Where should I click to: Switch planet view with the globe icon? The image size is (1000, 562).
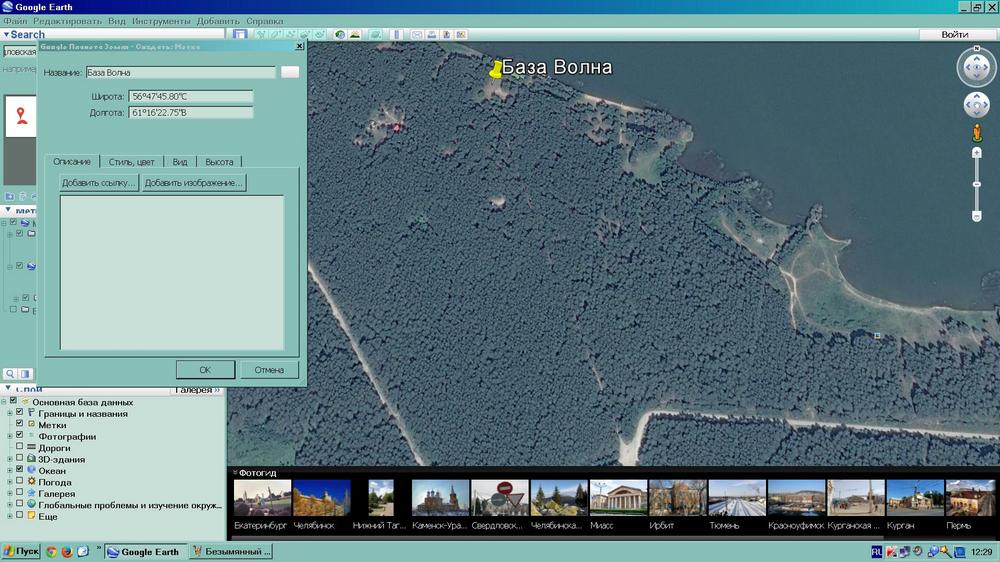pos(376,34)
